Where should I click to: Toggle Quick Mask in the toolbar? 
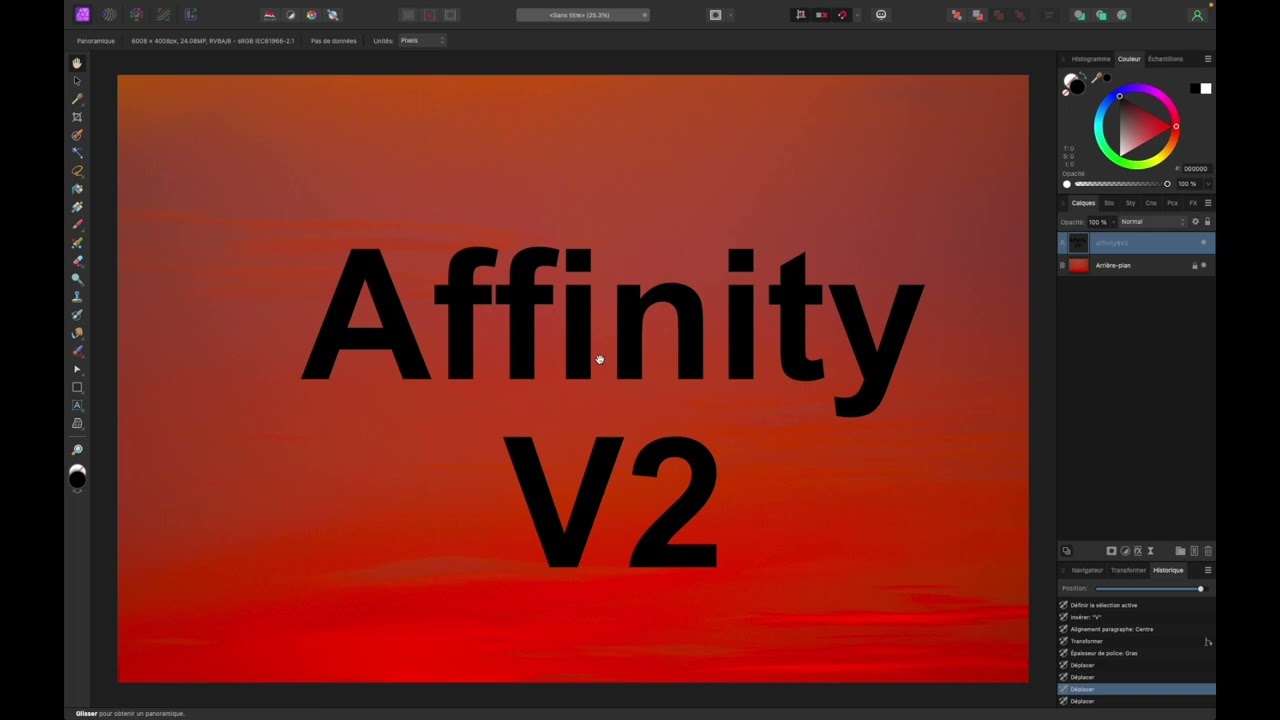coord(715,15)
